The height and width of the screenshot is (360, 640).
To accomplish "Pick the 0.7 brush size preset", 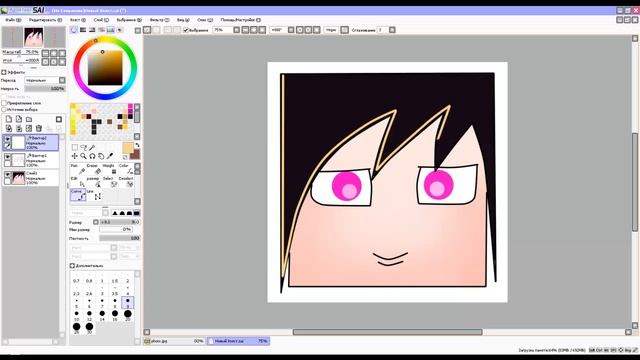I will [x=76, y=278].
